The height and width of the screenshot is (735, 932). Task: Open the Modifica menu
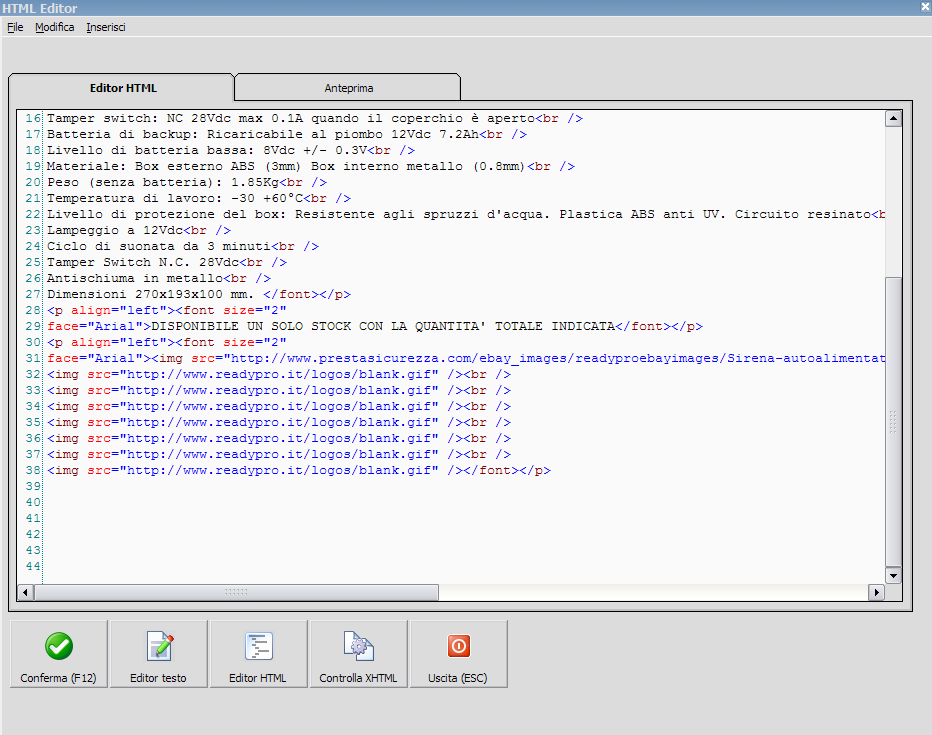coord(54,27)
